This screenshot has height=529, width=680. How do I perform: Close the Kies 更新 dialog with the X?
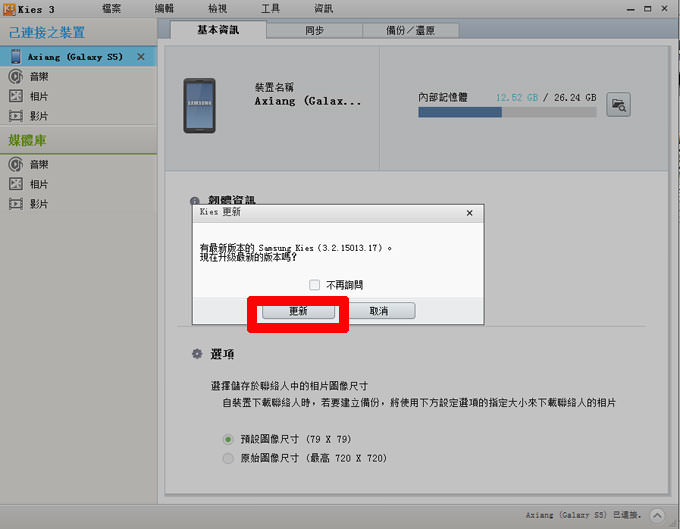pos(469,213)
